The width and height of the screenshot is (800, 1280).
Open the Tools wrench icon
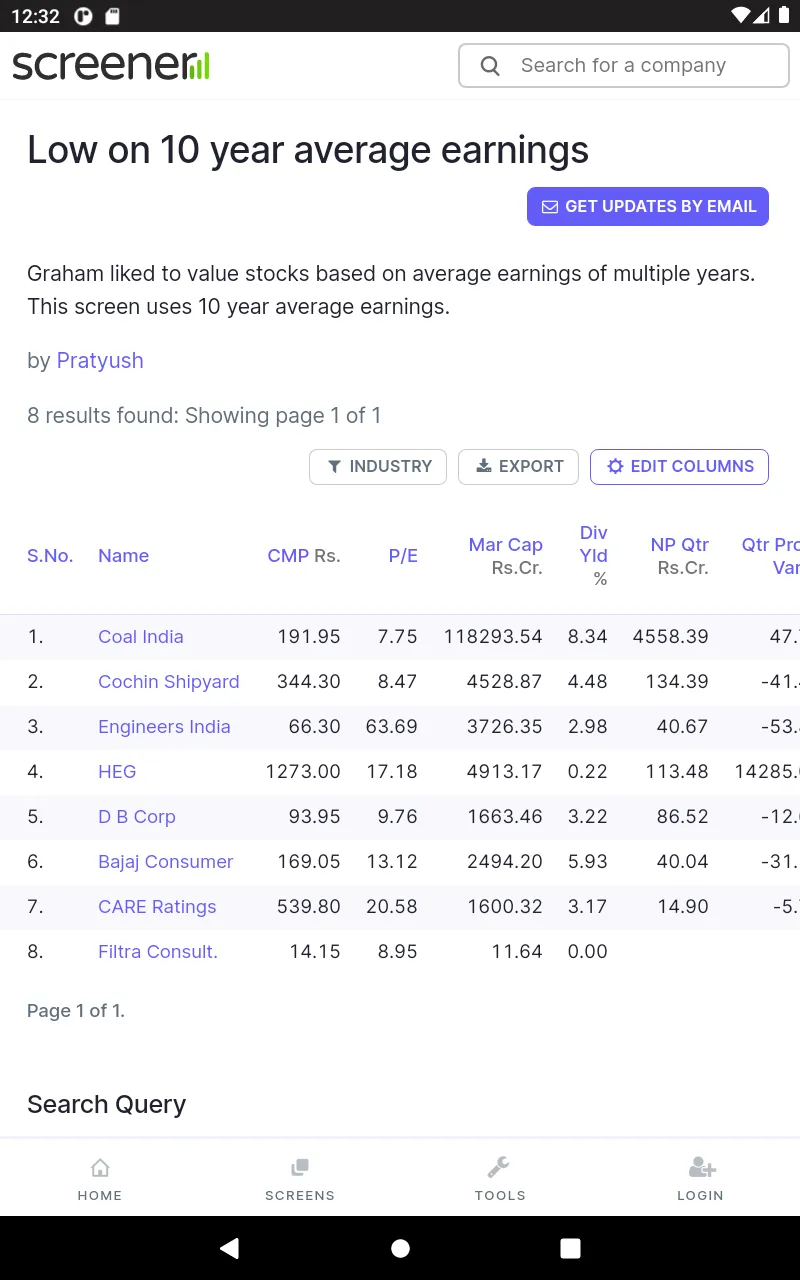(x=499, y=1167)
